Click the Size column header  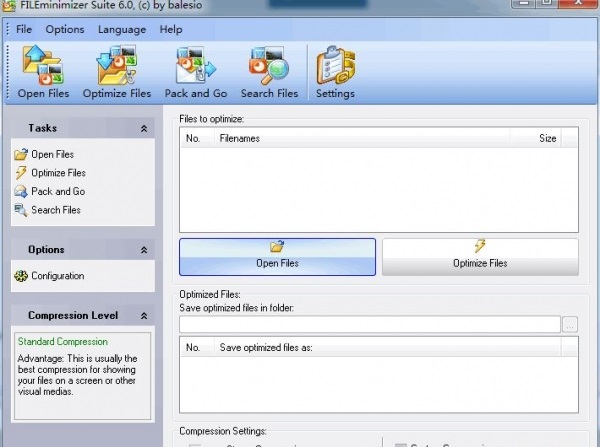pyautogui.click(x=536, y=138)
